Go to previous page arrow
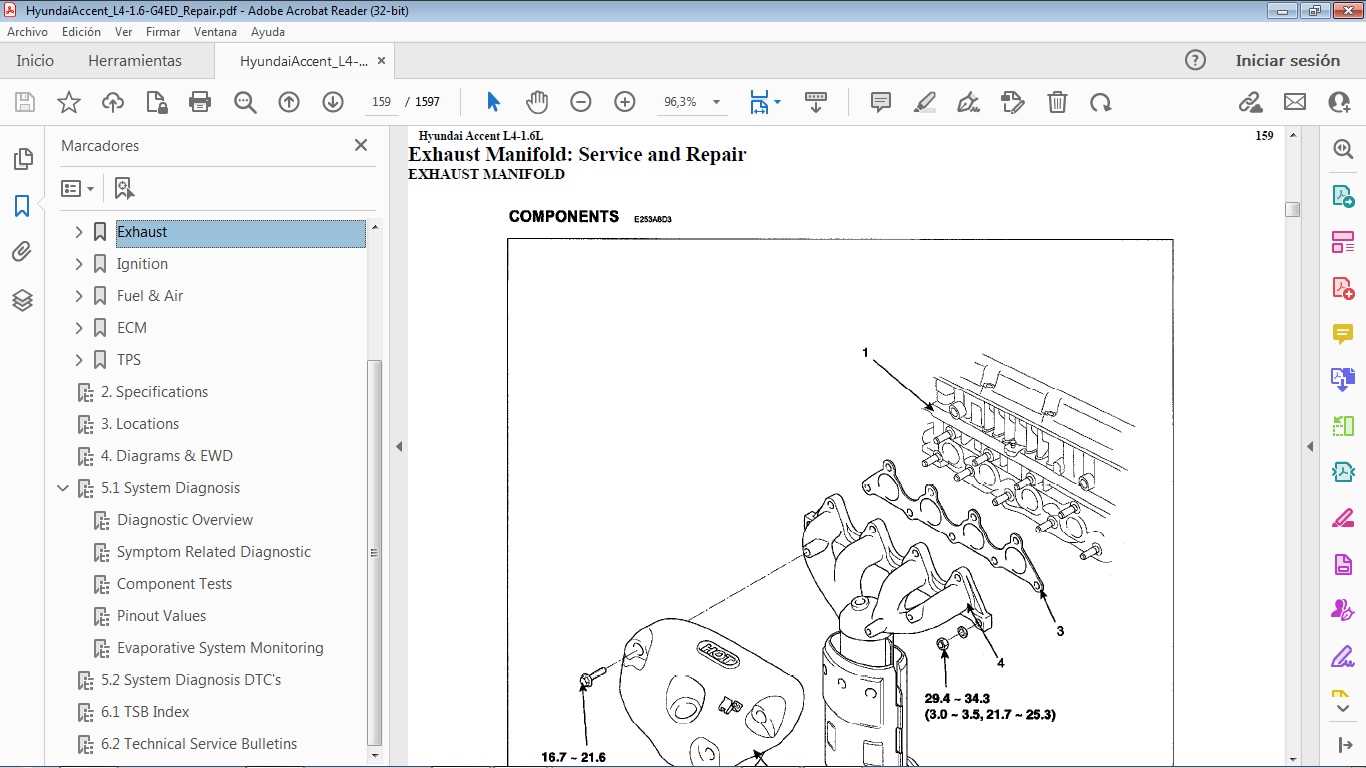The image size is (1366, 768). tap(289, 102)
